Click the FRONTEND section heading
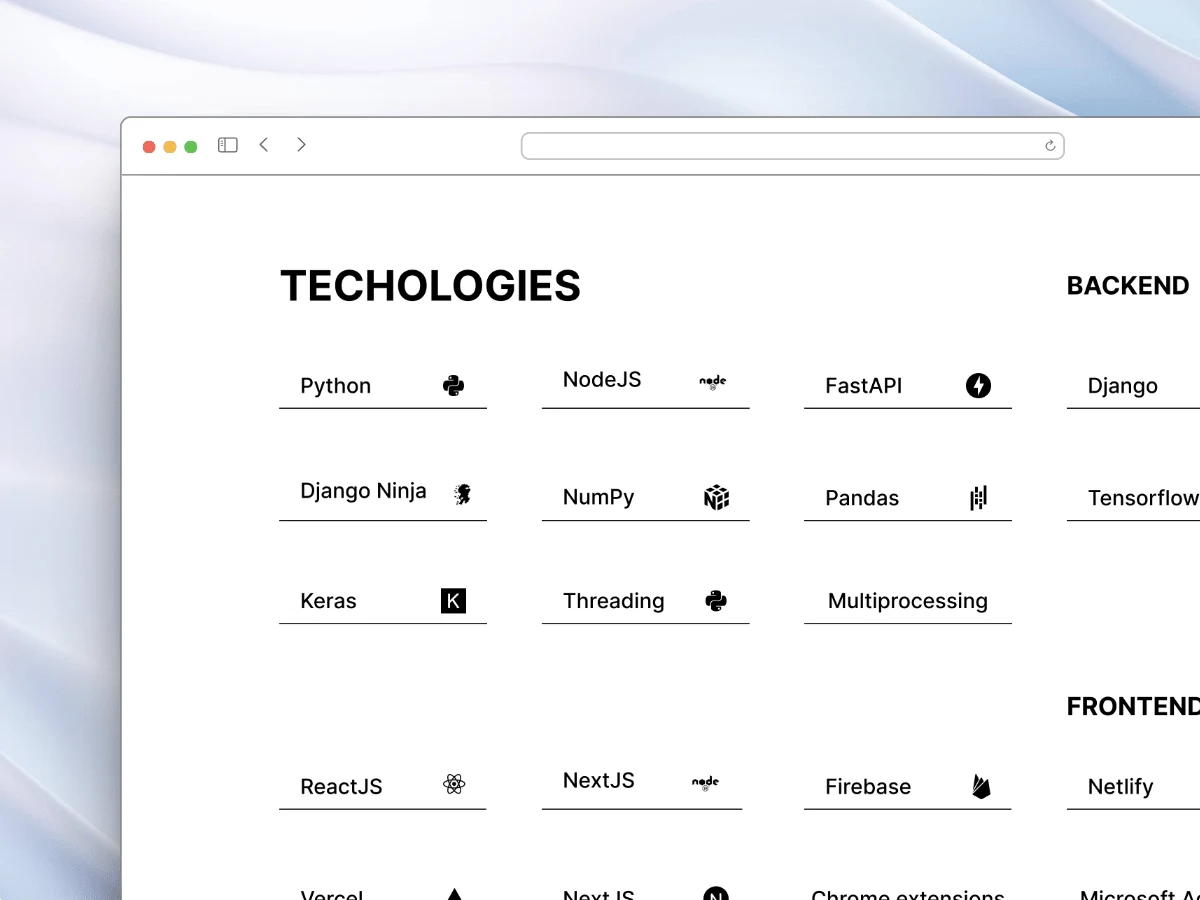Screen dimensions: 1200x900 [1134, 707]
